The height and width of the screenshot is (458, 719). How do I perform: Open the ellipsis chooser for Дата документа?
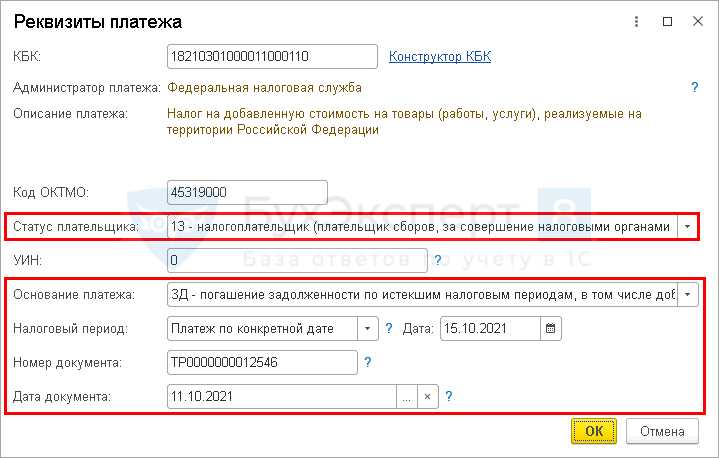pyautogui.click(x=407, y=397)
